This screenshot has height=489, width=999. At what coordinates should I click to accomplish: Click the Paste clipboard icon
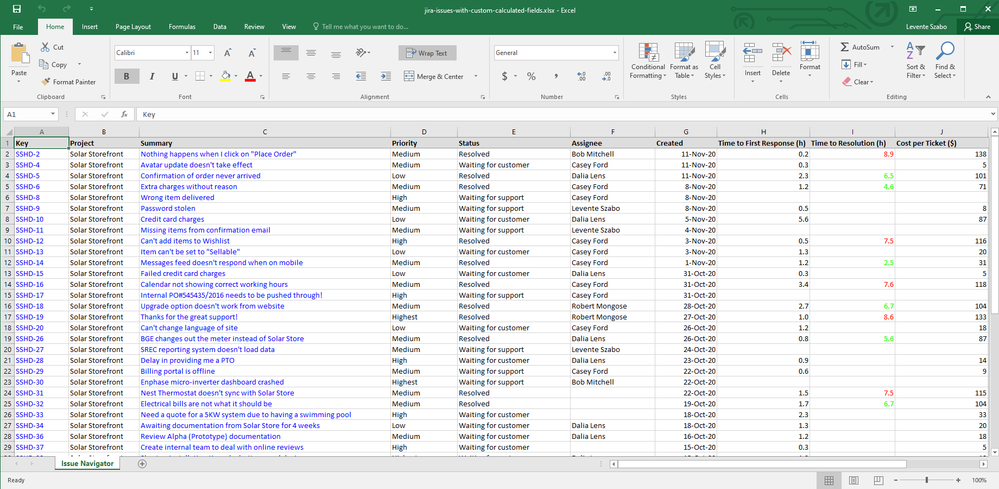19,53
